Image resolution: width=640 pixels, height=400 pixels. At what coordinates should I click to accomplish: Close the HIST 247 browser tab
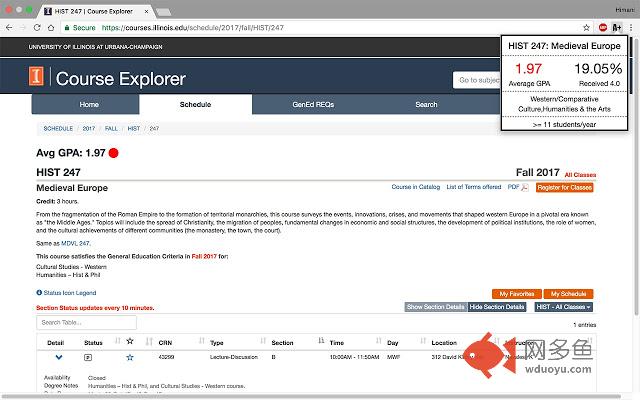pyautogui.click(x=147, y=11)
